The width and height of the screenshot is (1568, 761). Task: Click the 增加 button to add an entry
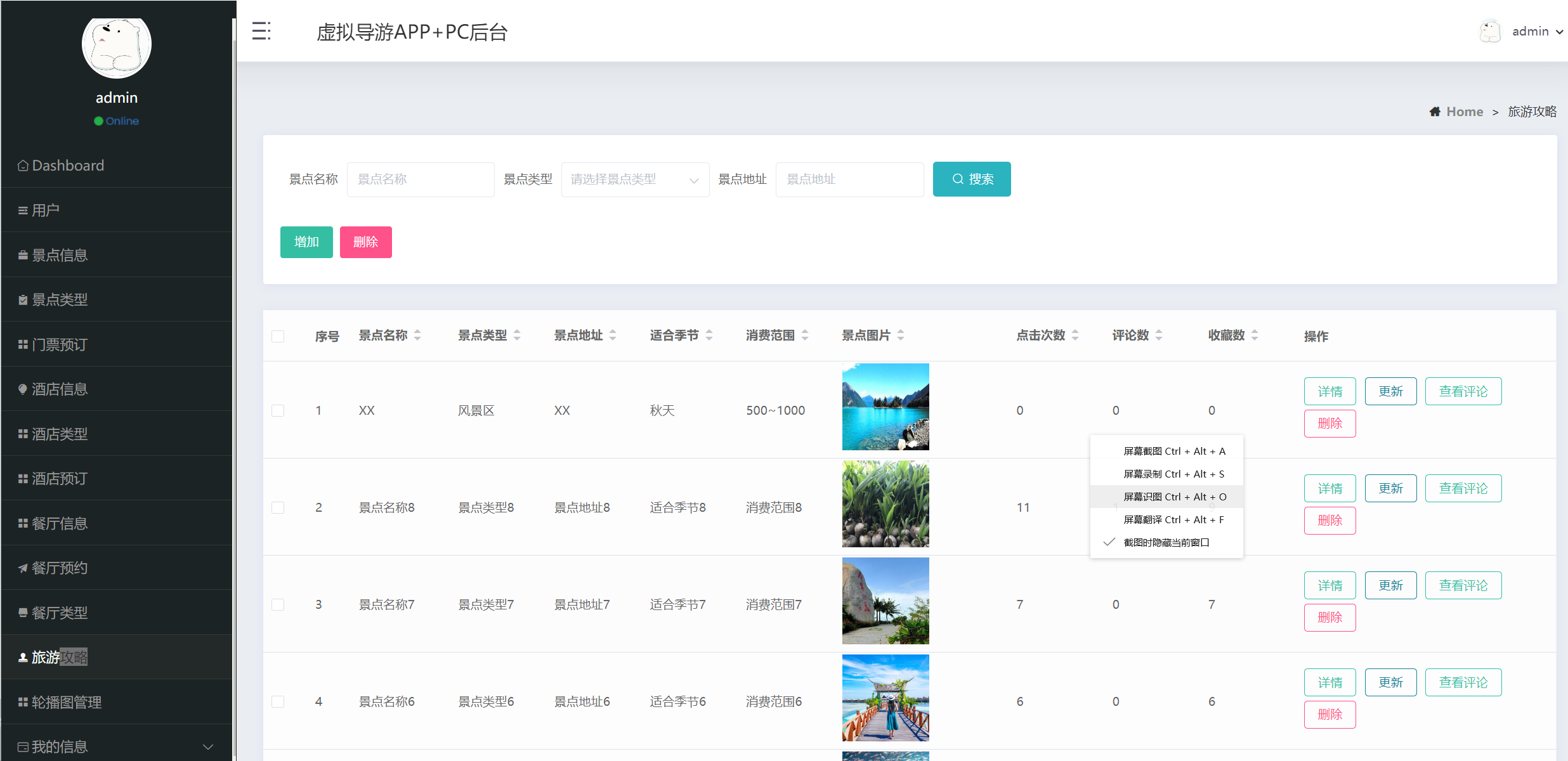click(x=306, y=242)
